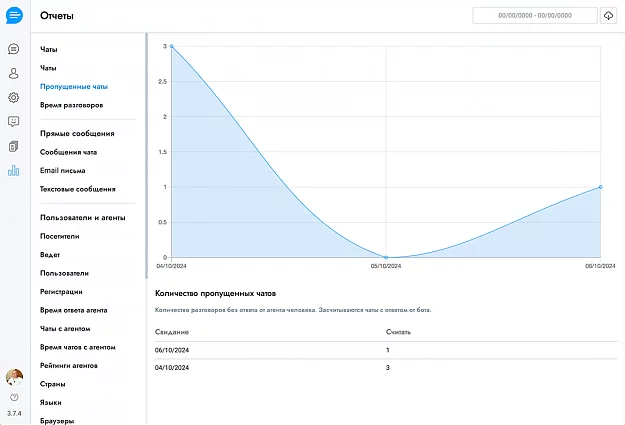Viewport: 625px width, 425px height.
Task: Open the Сообщения чата report
Action: (x=68, y=152)
